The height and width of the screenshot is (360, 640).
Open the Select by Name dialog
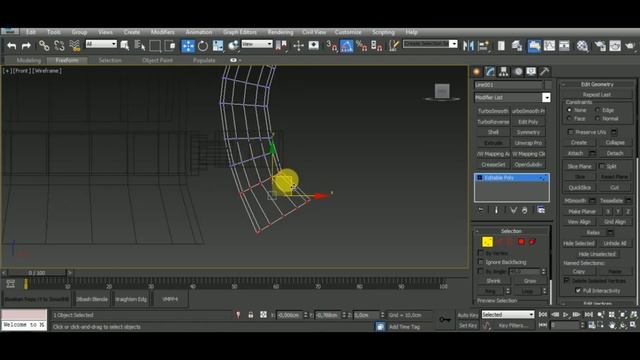click(140, 46)
